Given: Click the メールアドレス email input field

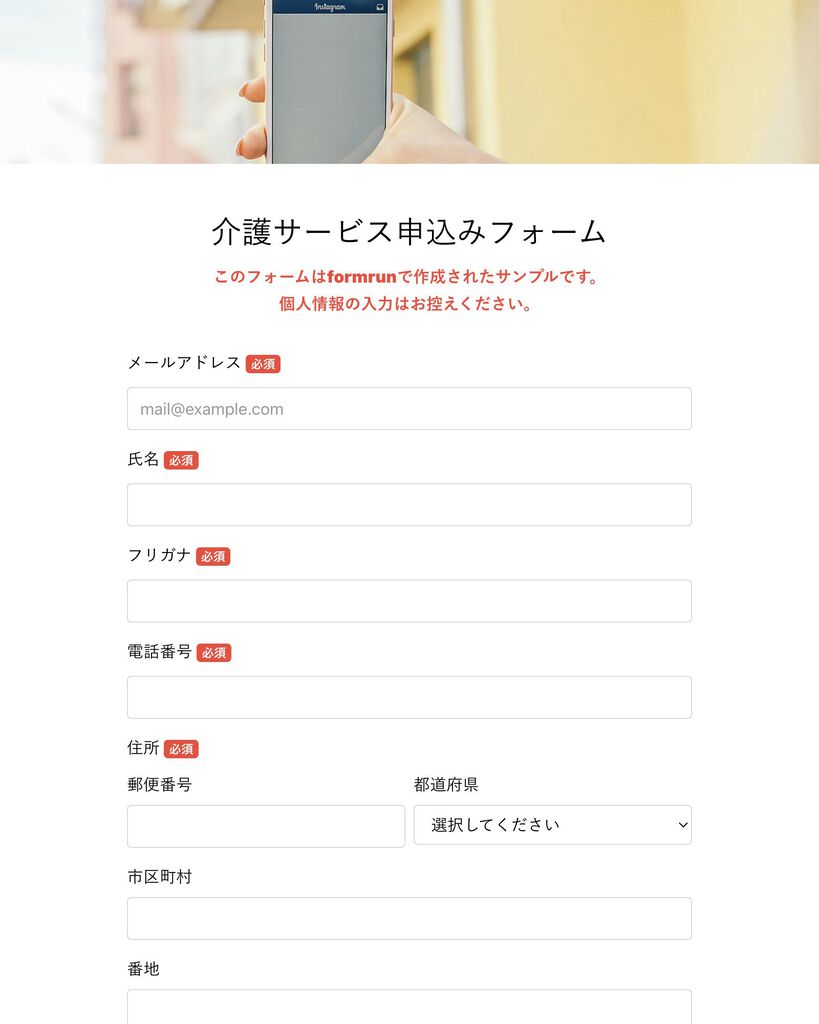Looking at the screenshot, I should [409, 409].
